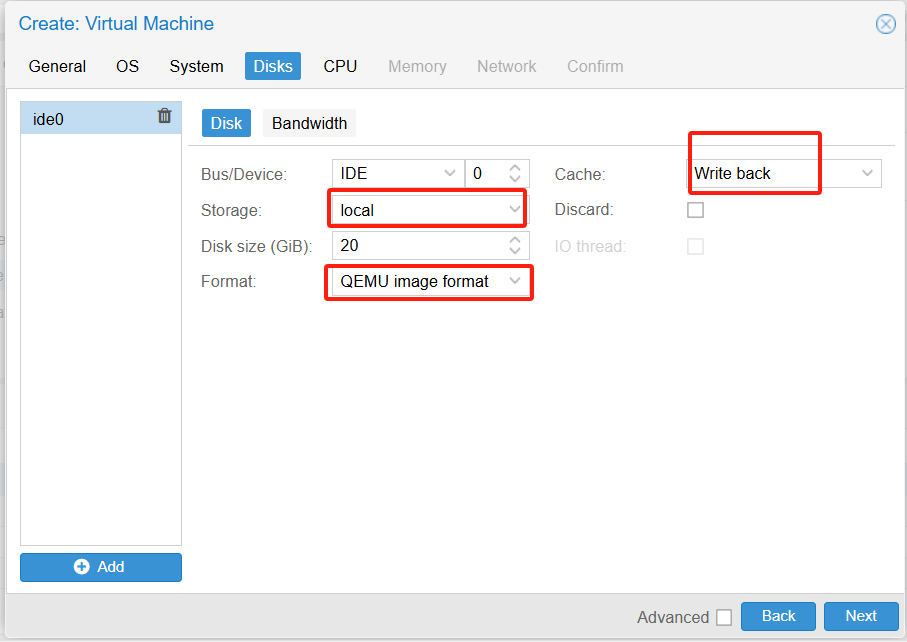The width and height of the screenshot is (907, 642).
Task: Select the Disk sub-tab
Action: pos(226,123)
